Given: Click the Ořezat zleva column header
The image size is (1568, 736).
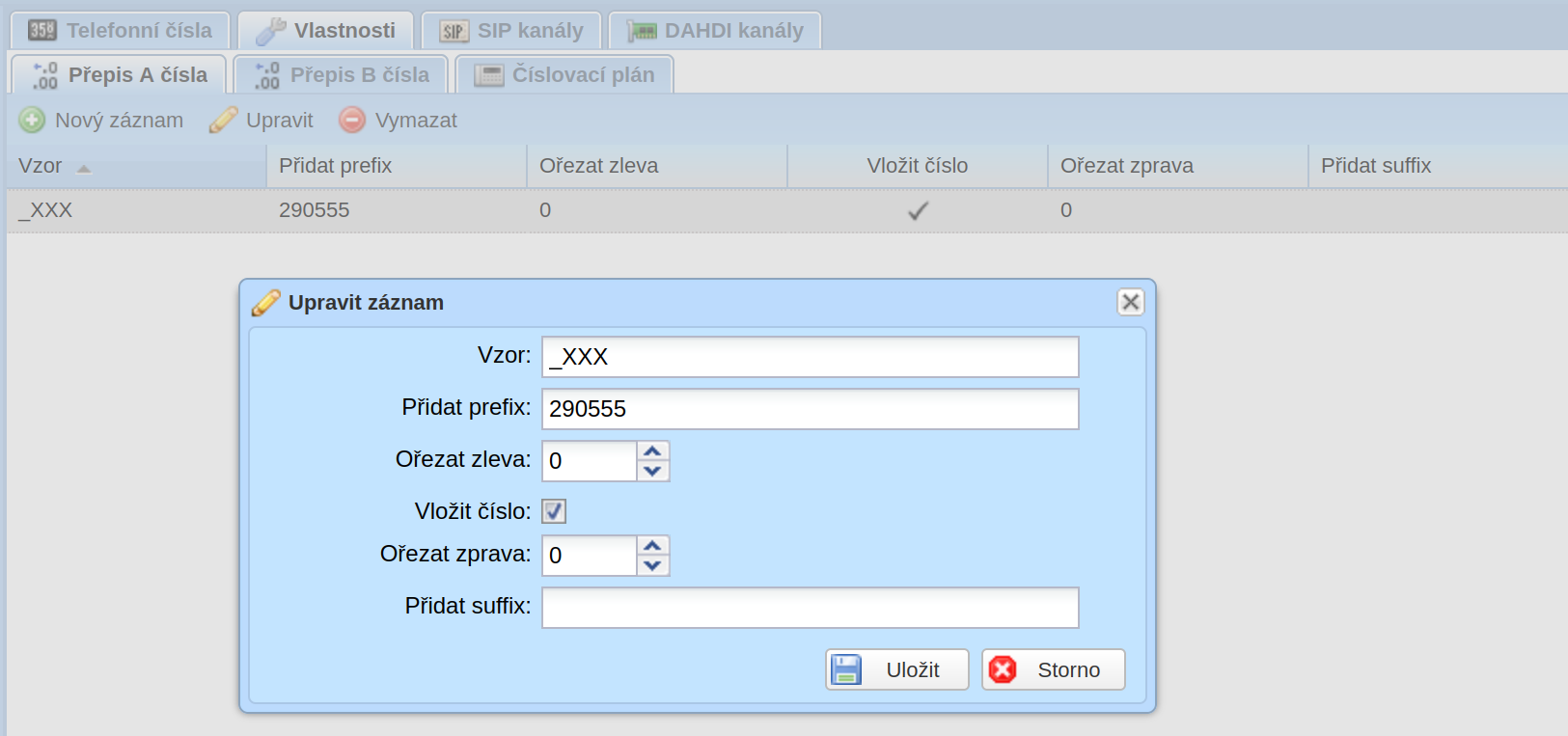Looking at the screenshot, I should pyautogui.click(x=657, y=166).
